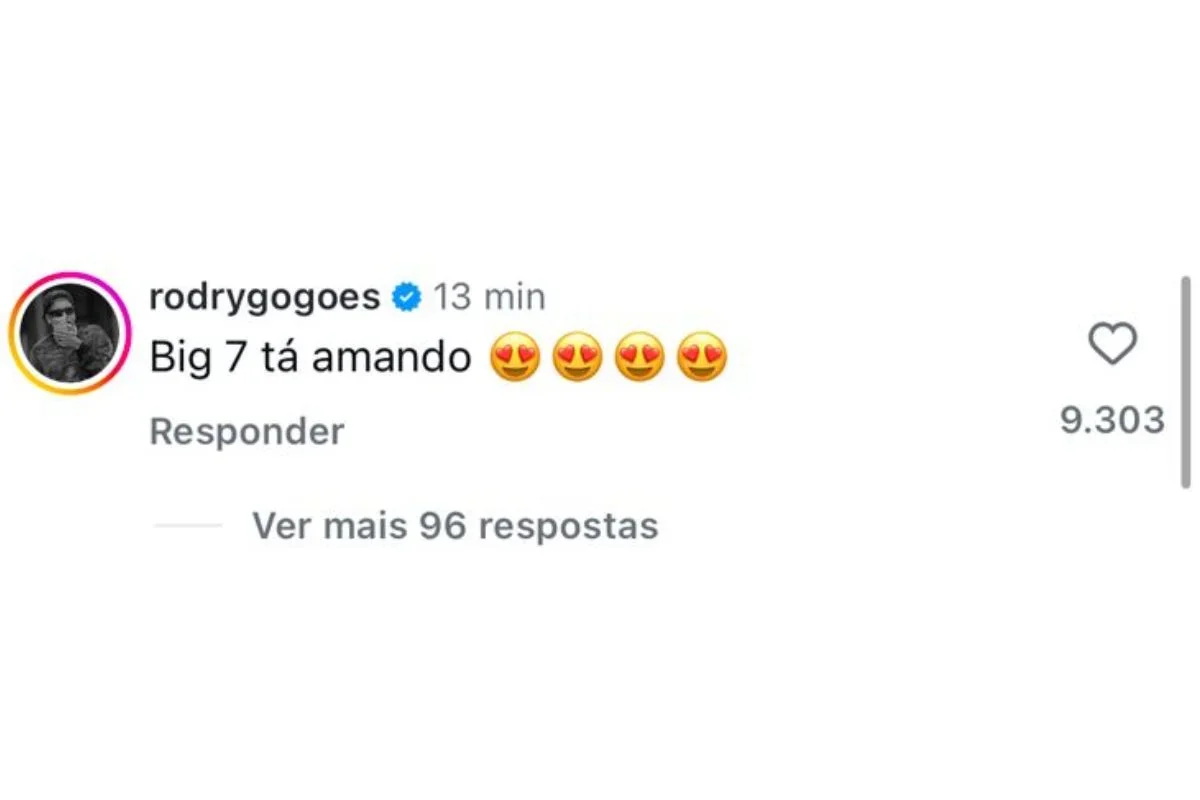The image size is (1200, 800).
Task: Select the first heart-eyes emoji
Action: (515, 357)
